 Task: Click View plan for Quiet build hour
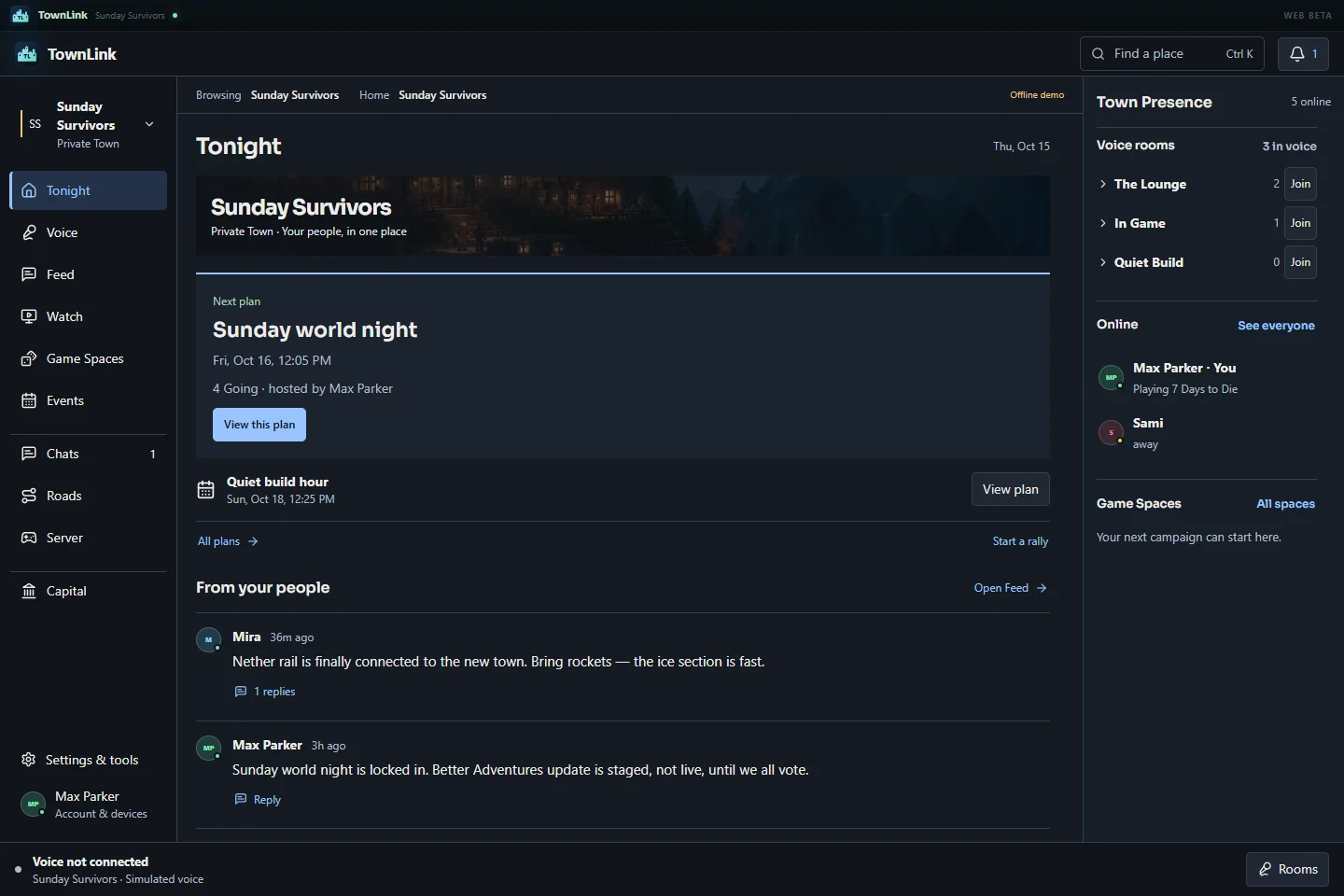point(1010,489)
